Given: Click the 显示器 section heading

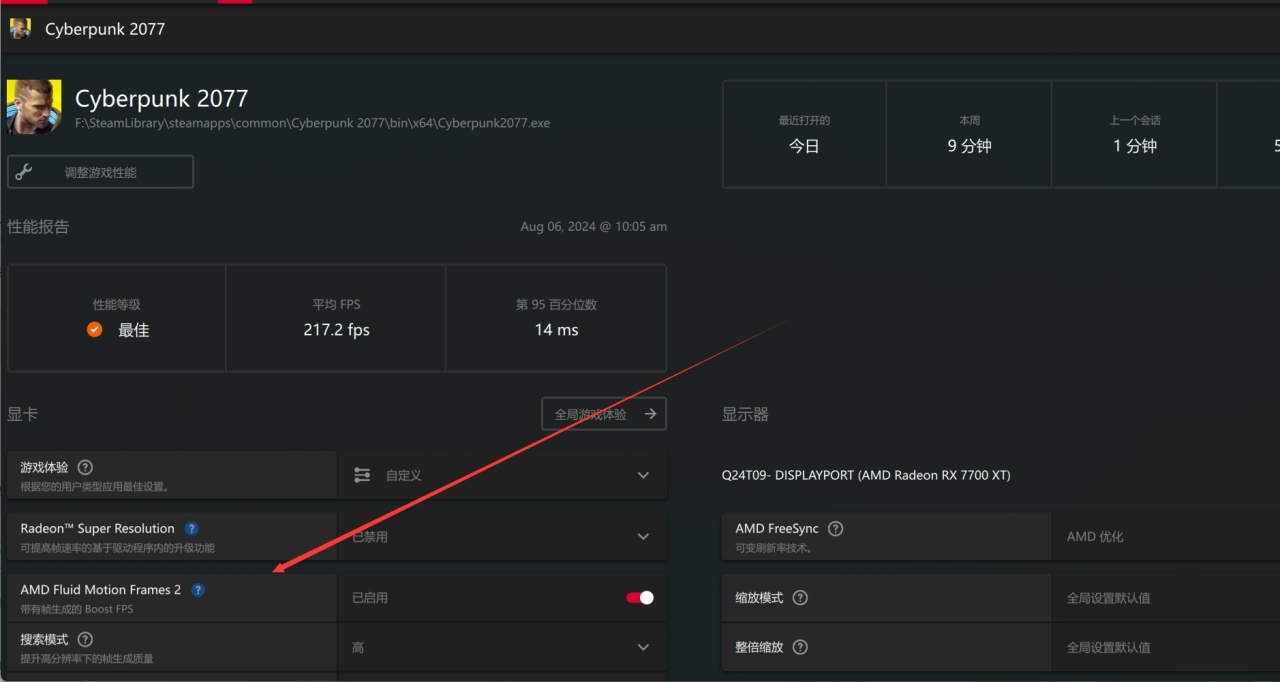Looking at the screenshot, I should pyautogui.click(x=745, y=414).
